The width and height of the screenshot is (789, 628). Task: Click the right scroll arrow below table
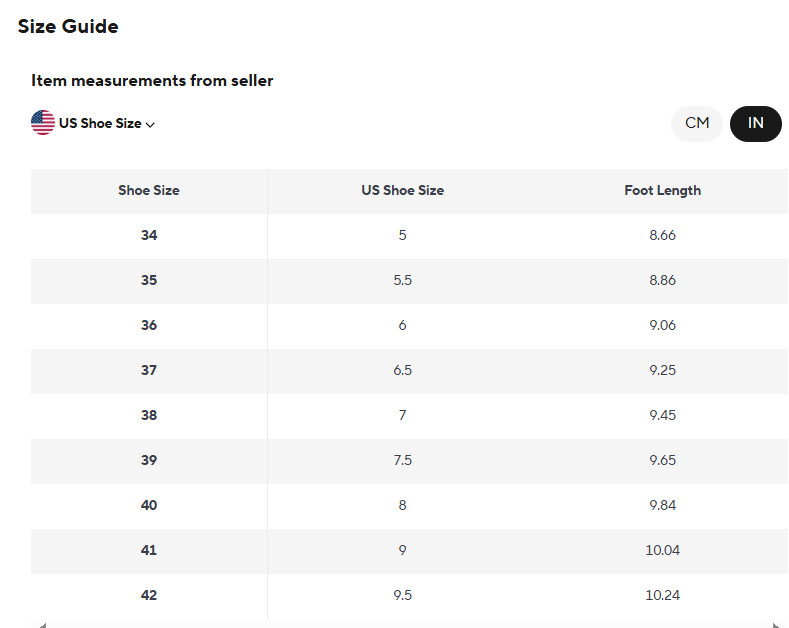pos(776,625)
